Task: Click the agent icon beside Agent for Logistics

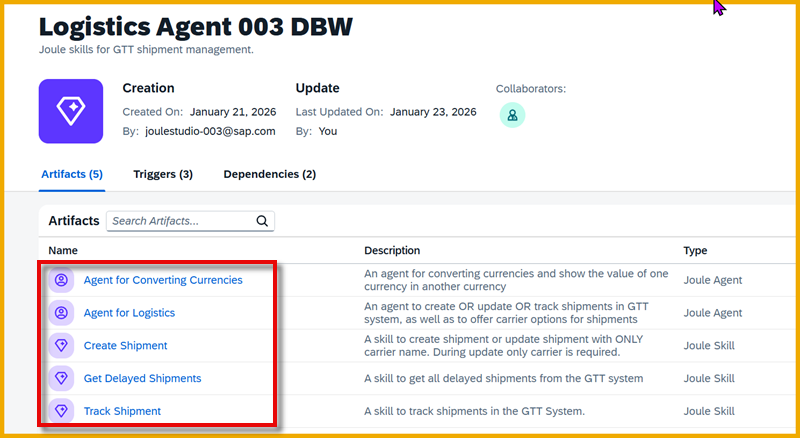Action: 61,313
